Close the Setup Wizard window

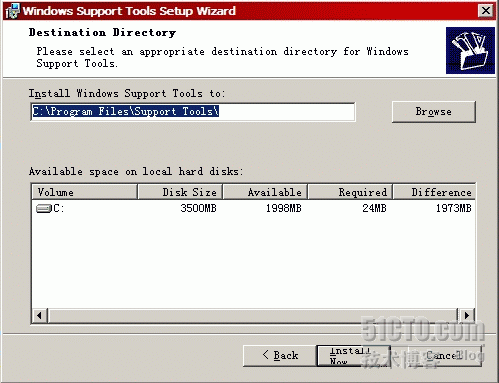(x=486, y=11)
